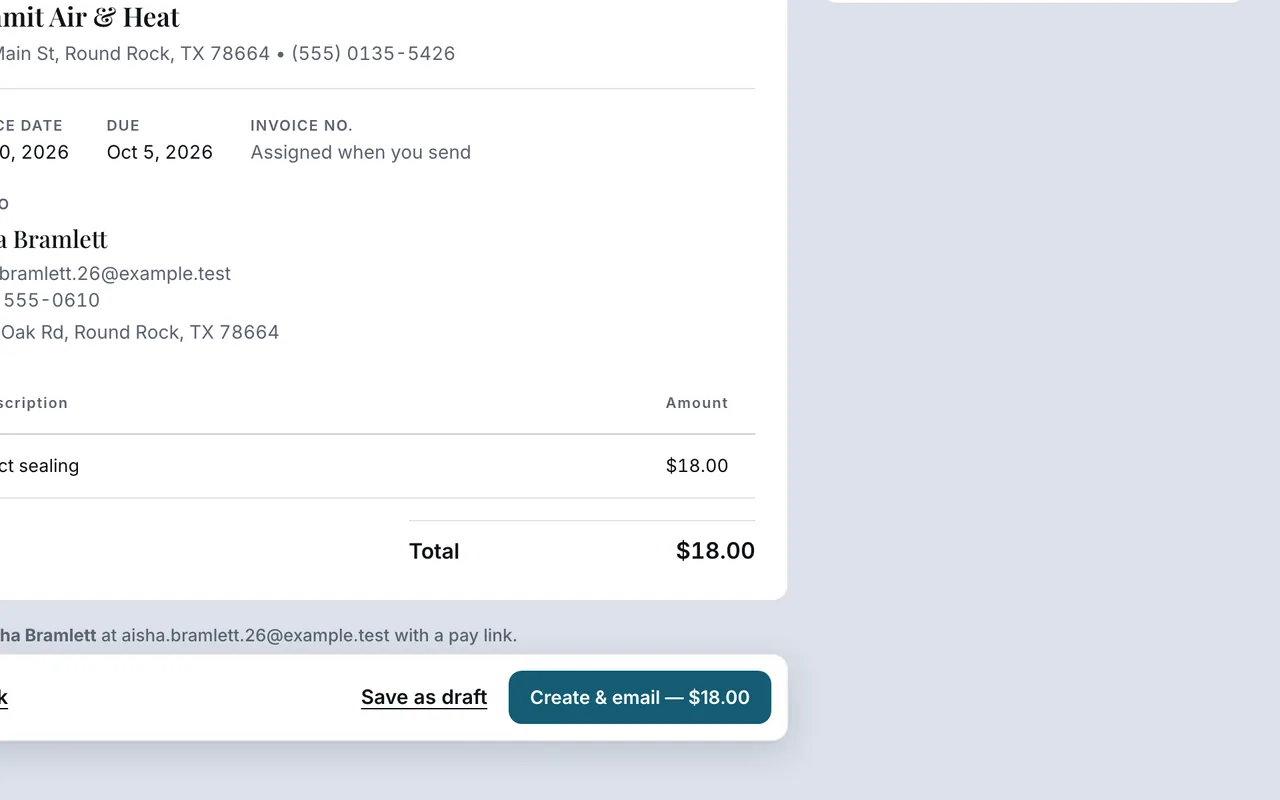The image size is (1280, 800).
Task: Click aisha.bramlett.26@example.test in the pay link note
Action: click(x=255, y=635)
